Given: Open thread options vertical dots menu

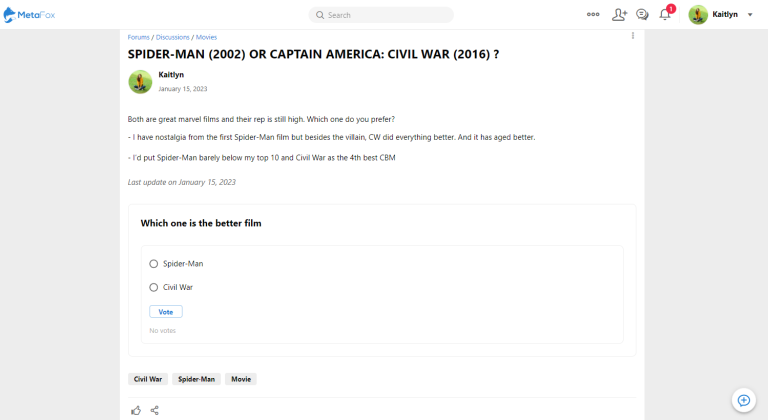Looking at the screenshot, I should click(633, 36).
